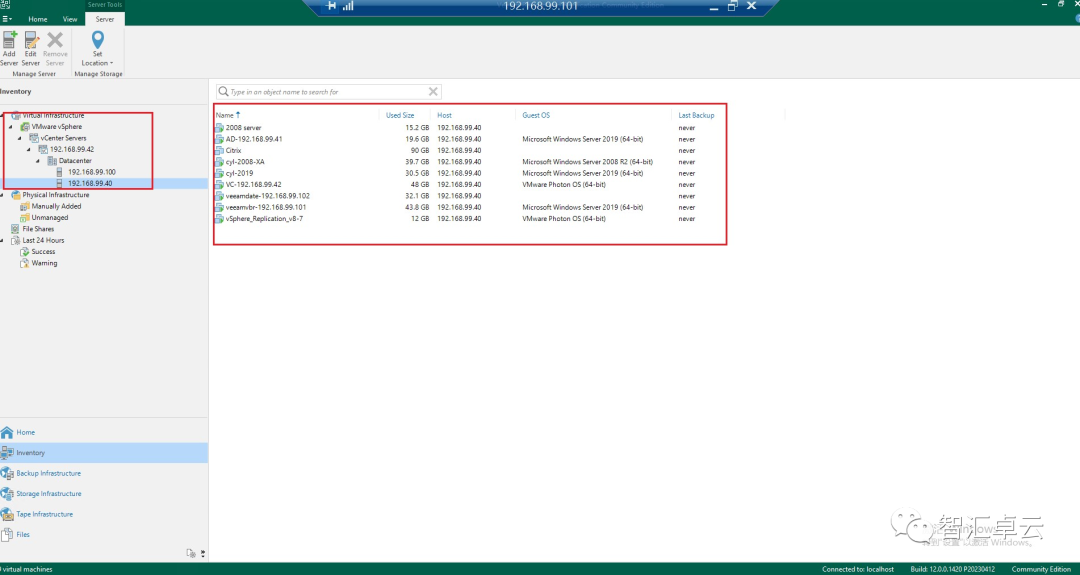Click the VM icon for AD-192.168.99.41
The height and width of the screenshot is (575, 1080).
coord(219,139)
